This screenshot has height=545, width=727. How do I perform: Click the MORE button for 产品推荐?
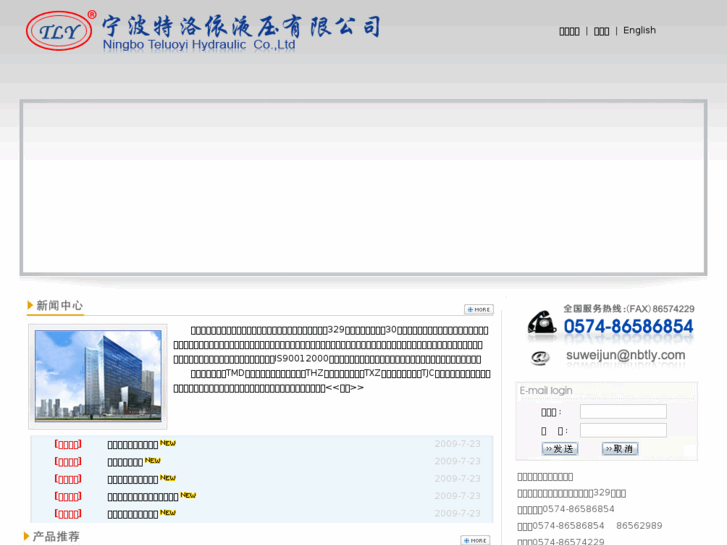tap(475, 540)
